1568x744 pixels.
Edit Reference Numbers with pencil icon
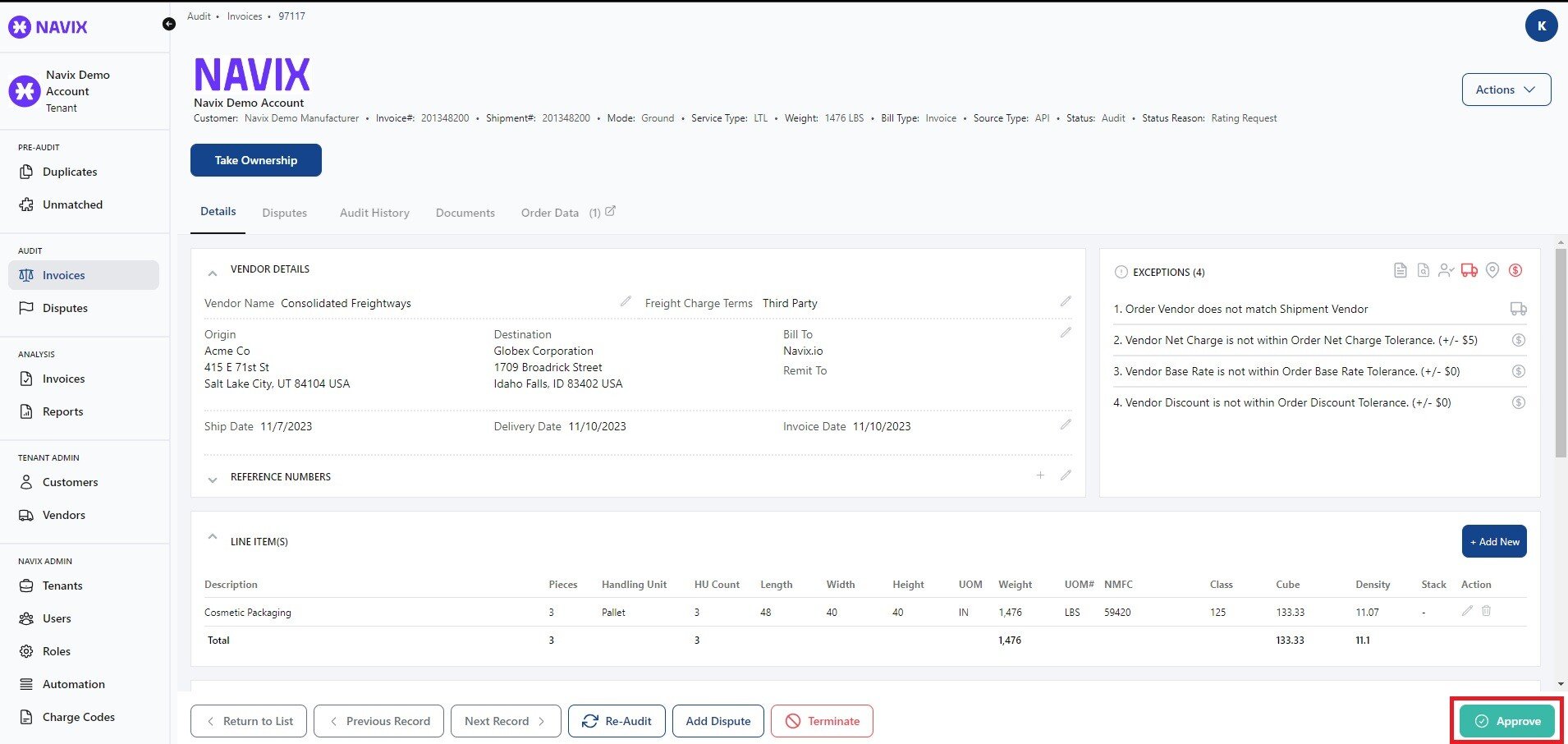(x=1066, y=475)
